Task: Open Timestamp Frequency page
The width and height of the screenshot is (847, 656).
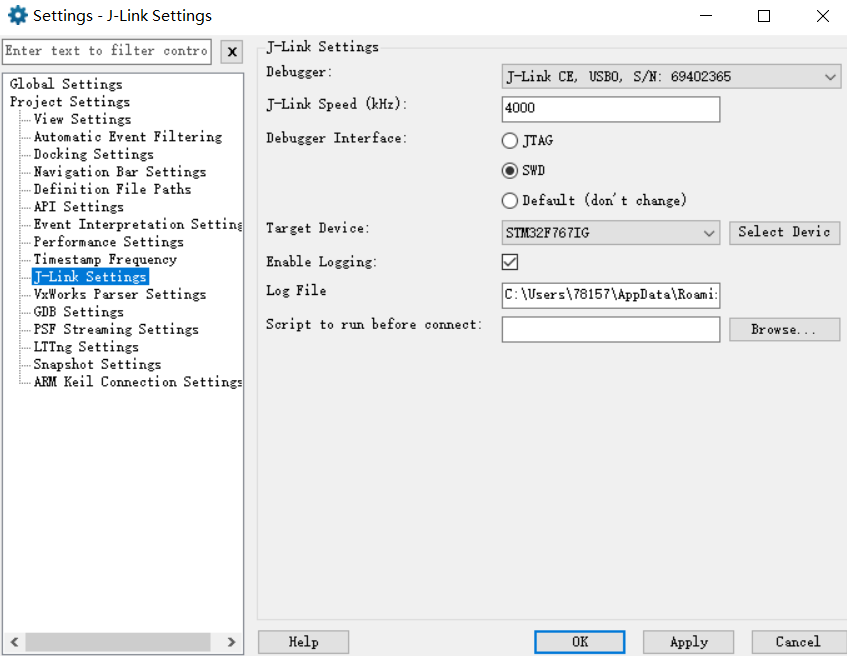Action: tap(105, 259)
